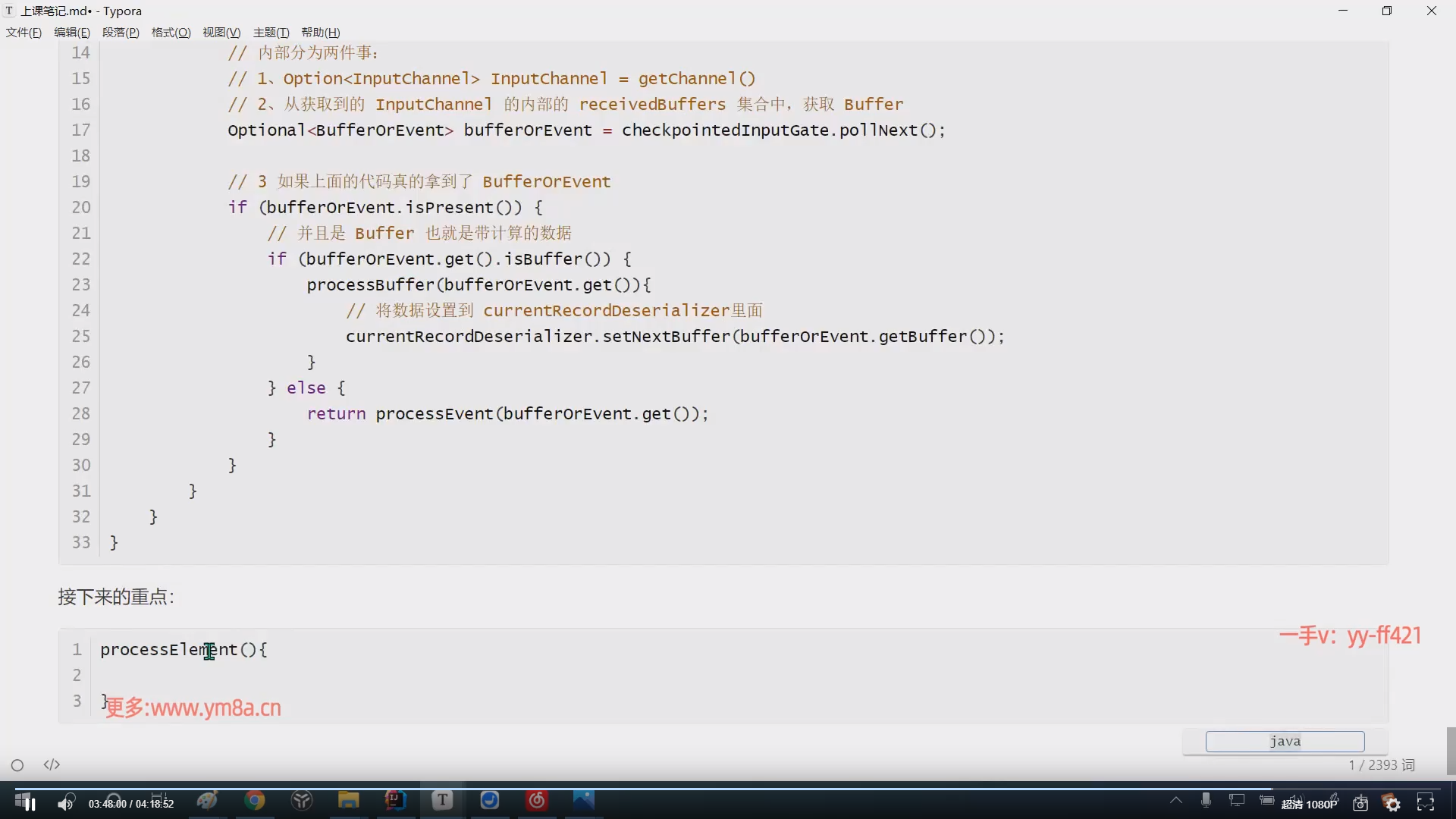
Task: Seek on the video progress bar
Action: click(728, 789)
